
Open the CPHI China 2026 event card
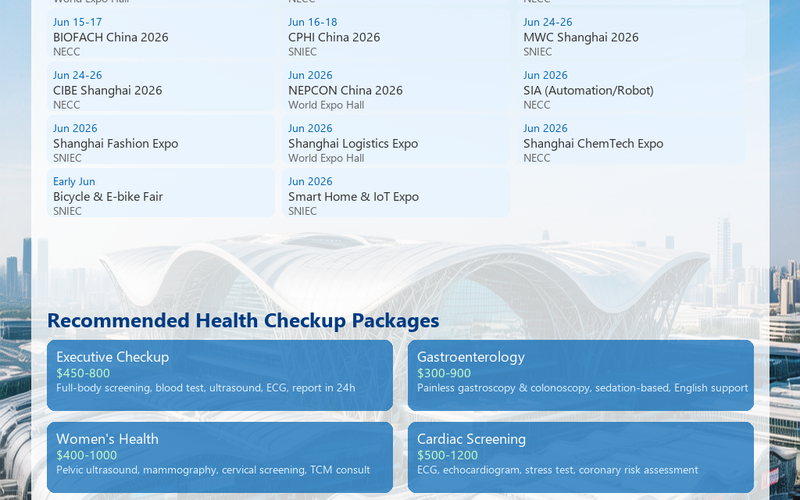click(396, 35)
